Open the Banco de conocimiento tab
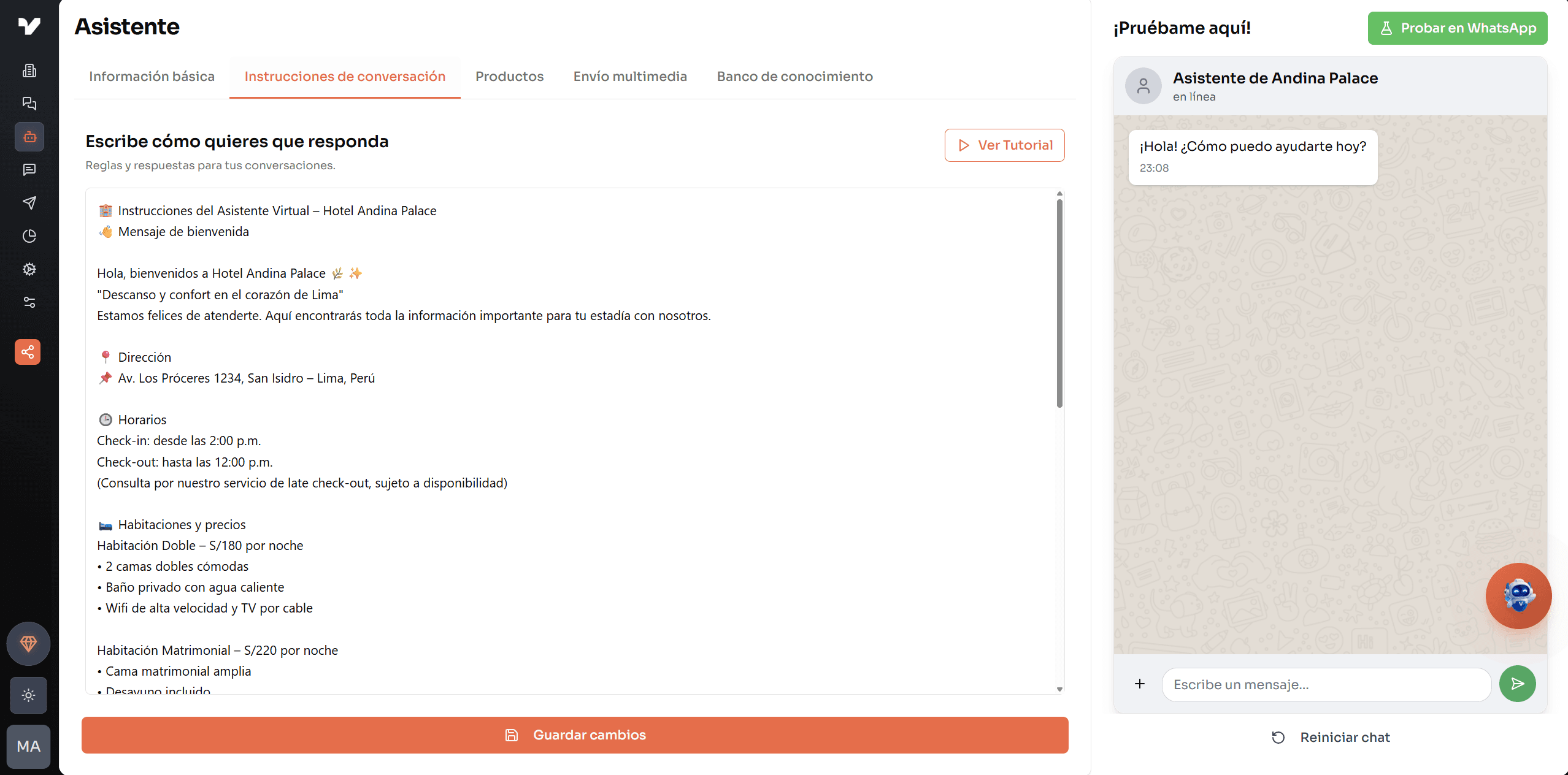The width and height of the screenshot is (1568, 775). click(x=794, y=77)
